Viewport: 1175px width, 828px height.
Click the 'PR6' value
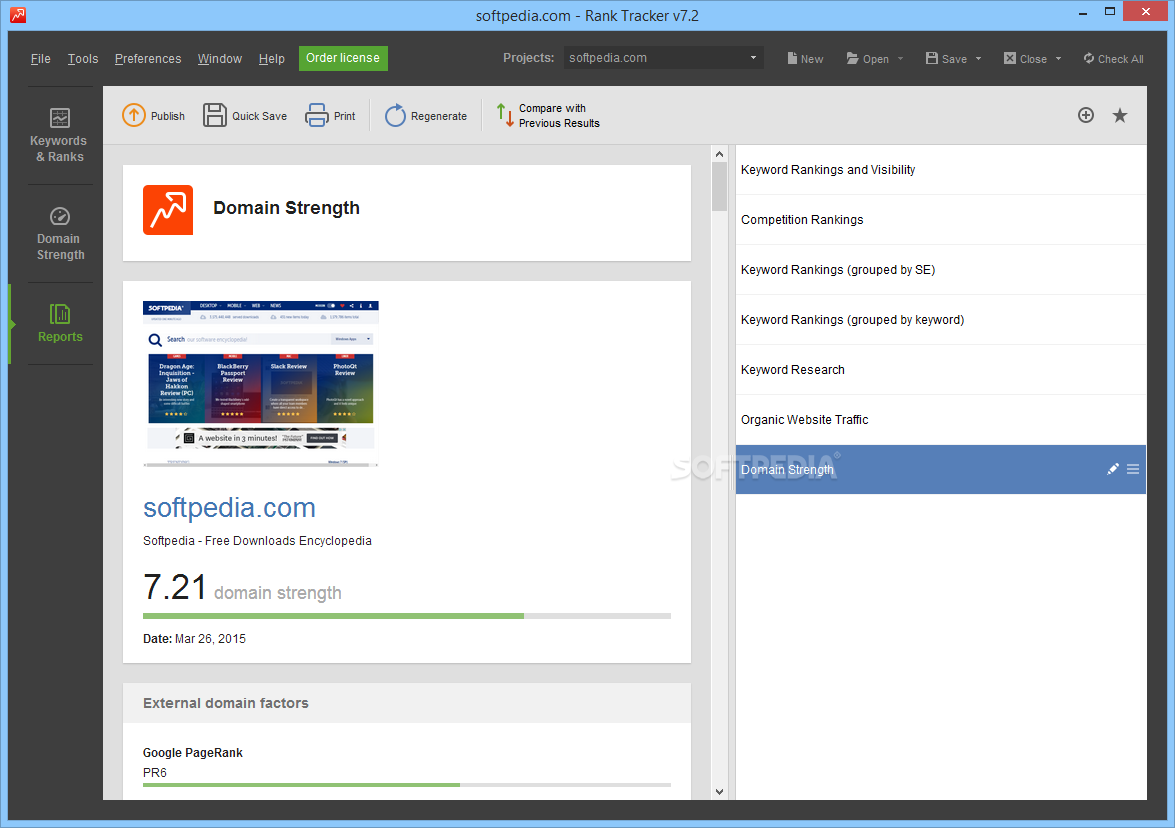click(155, 773)
